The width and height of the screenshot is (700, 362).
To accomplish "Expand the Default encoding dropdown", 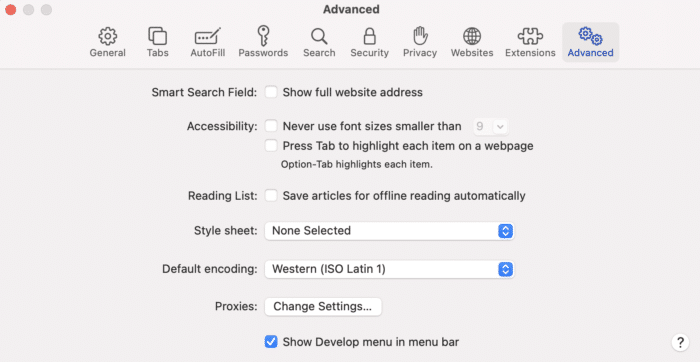I will [389, 269].
